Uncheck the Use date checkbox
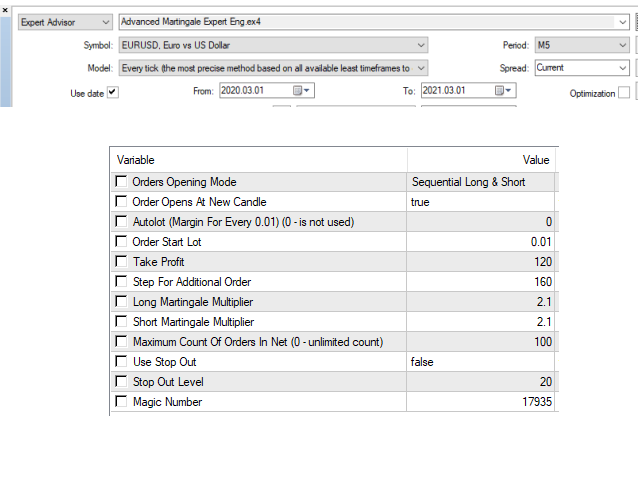Image resolution: width=640 pixels, height=480 pixels. point(113,93)
